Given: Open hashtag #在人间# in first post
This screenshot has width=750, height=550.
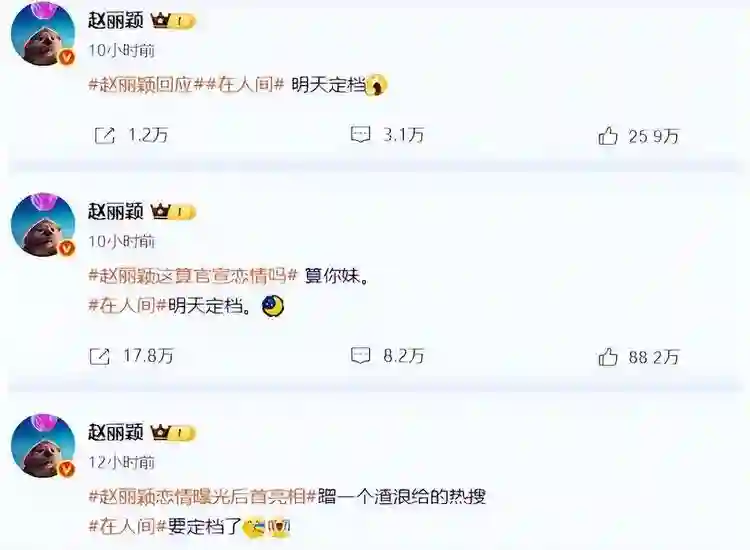Looking at the screenshot, I should tap(246, 85).
